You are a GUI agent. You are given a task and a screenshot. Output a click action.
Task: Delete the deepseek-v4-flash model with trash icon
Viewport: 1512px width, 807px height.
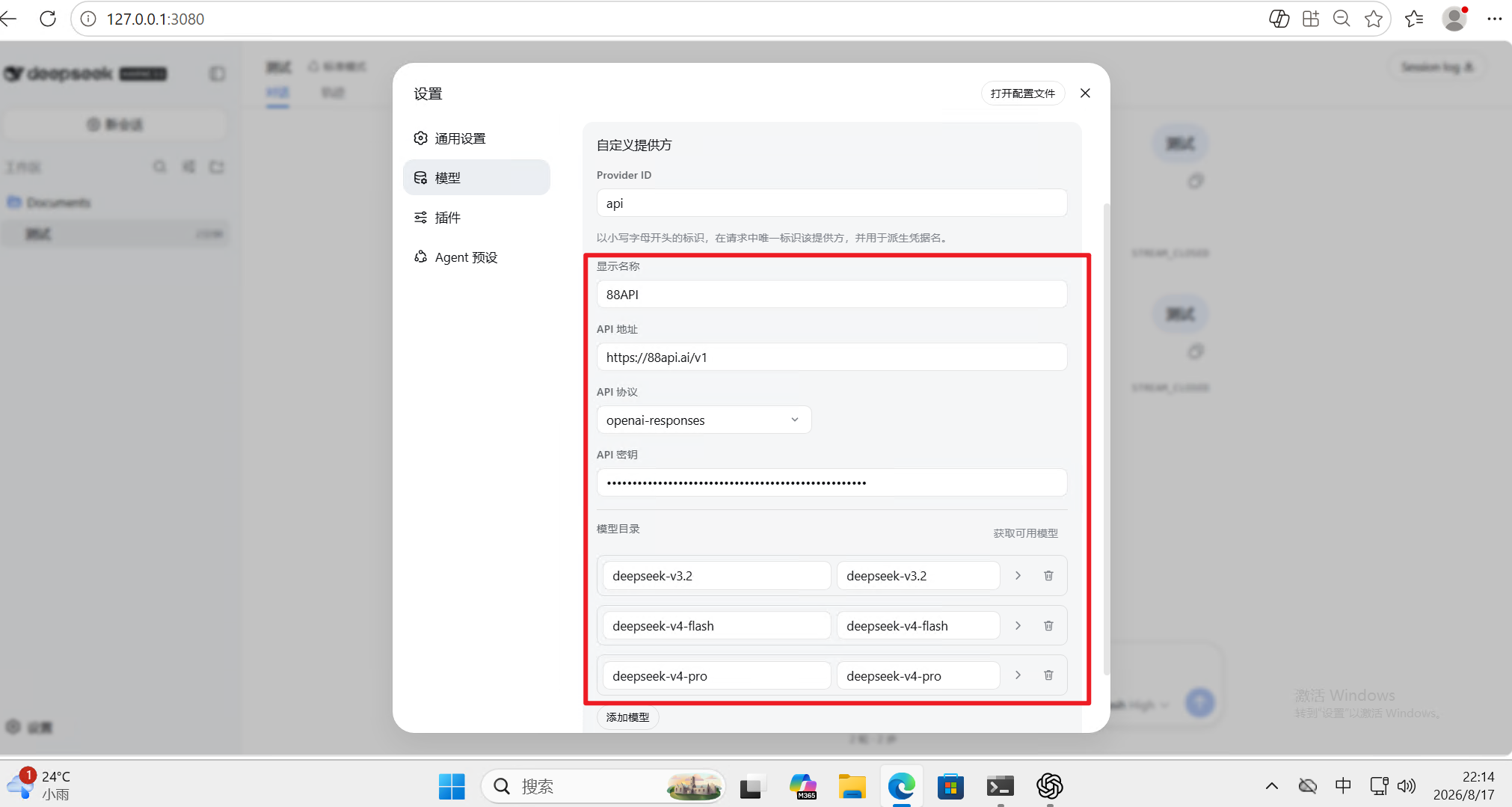[1048, 625]
